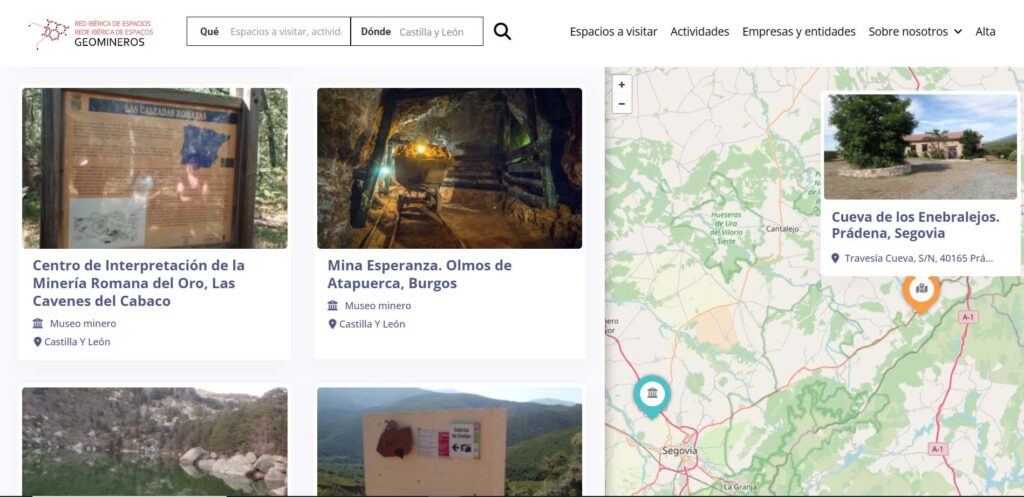
Task: Zoom out on the map
Action: (x=622, y=104)
